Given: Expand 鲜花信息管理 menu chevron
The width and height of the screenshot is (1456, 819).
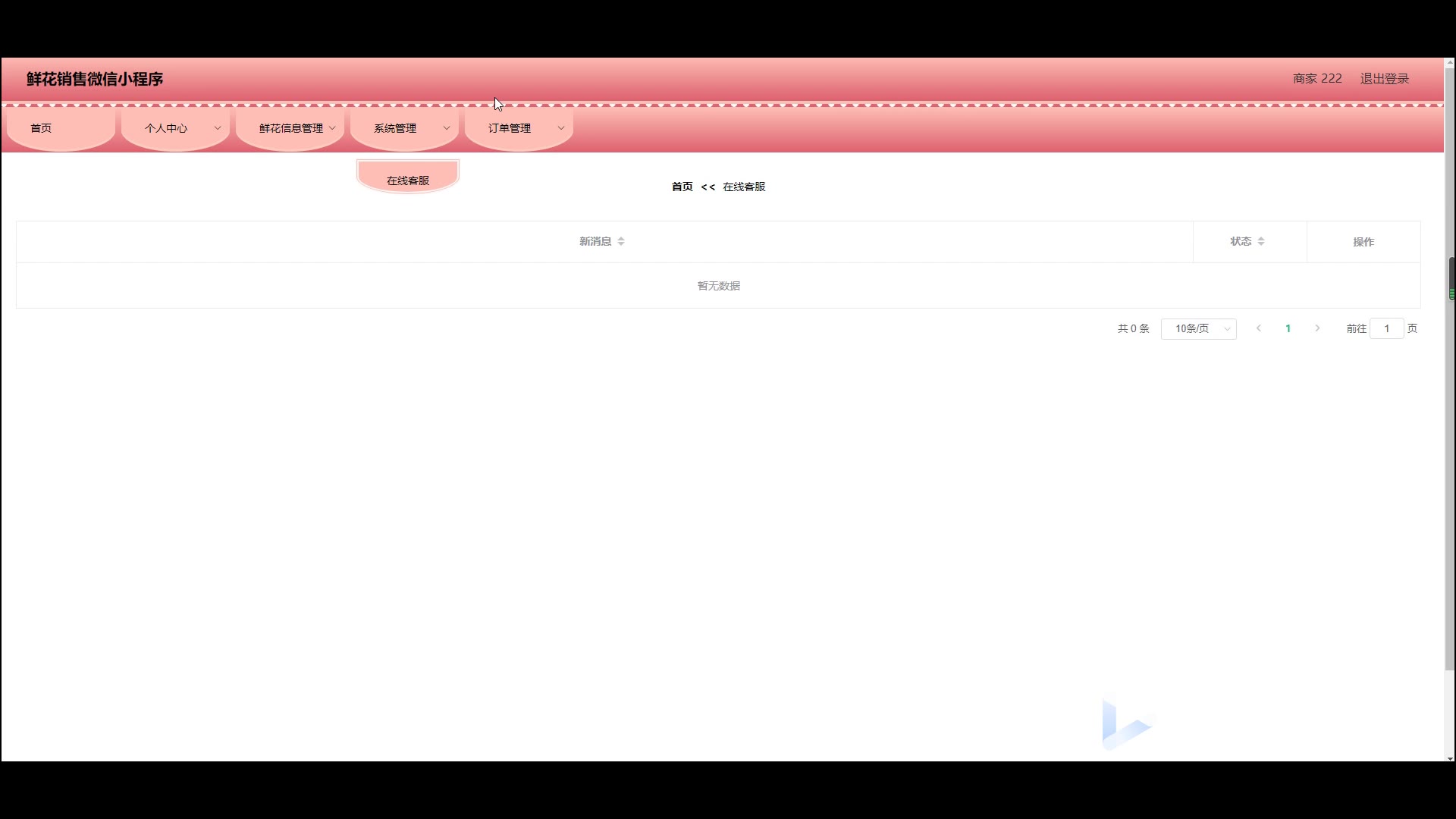Looking at the screenshot, I should 332,128.
